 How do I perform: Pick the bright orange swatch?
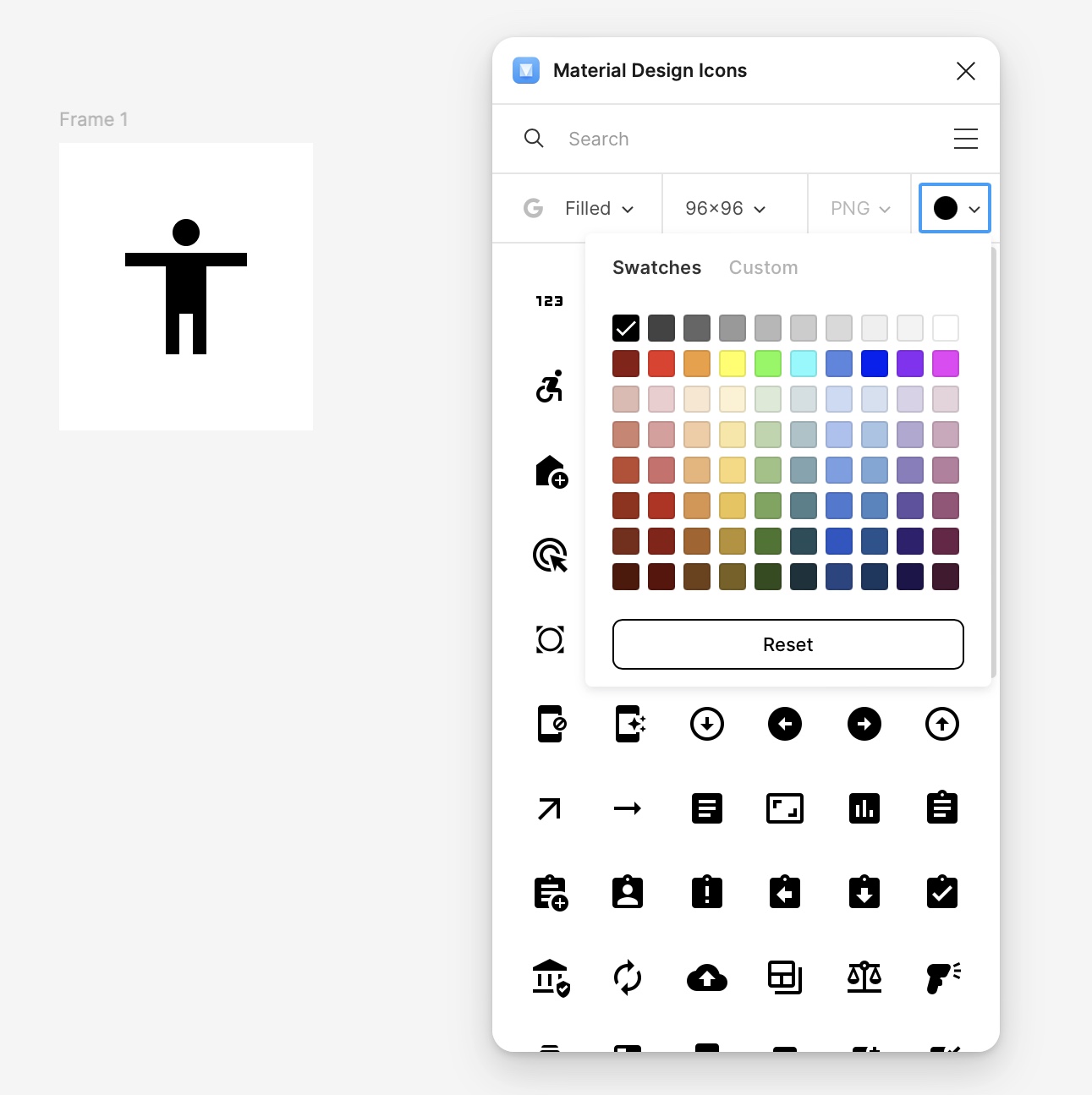[x=697, y=364]
